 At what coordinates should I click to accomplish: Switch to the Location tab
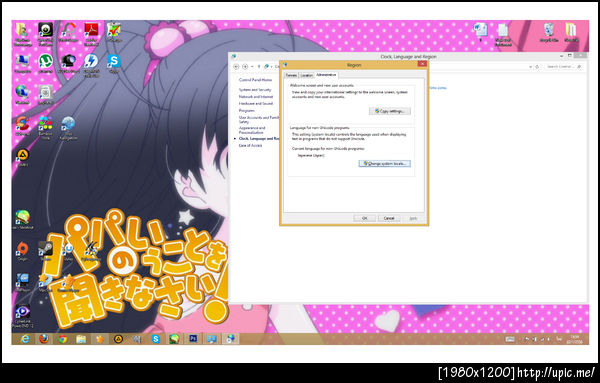coord(307,75)
